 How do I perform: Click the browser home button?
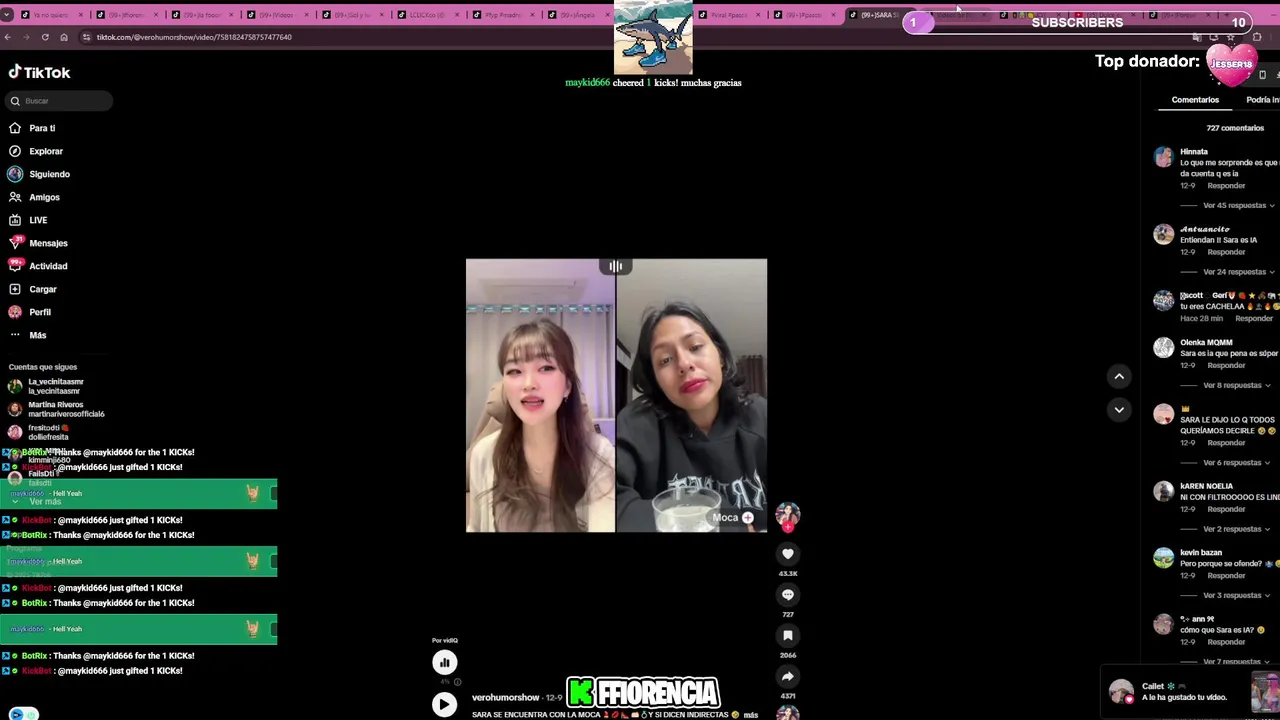(x=64, y=37)
